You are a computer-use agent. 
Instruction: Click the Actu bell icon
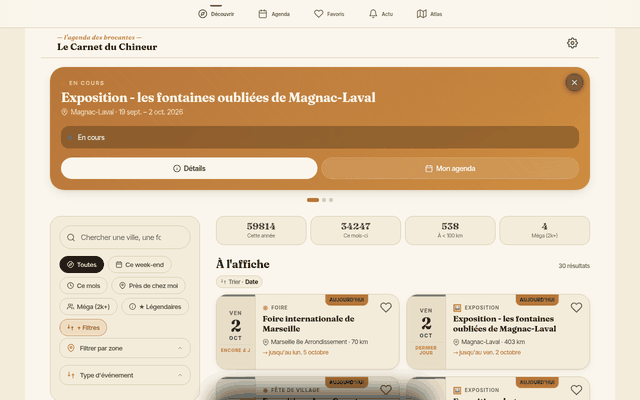[373, 14]
